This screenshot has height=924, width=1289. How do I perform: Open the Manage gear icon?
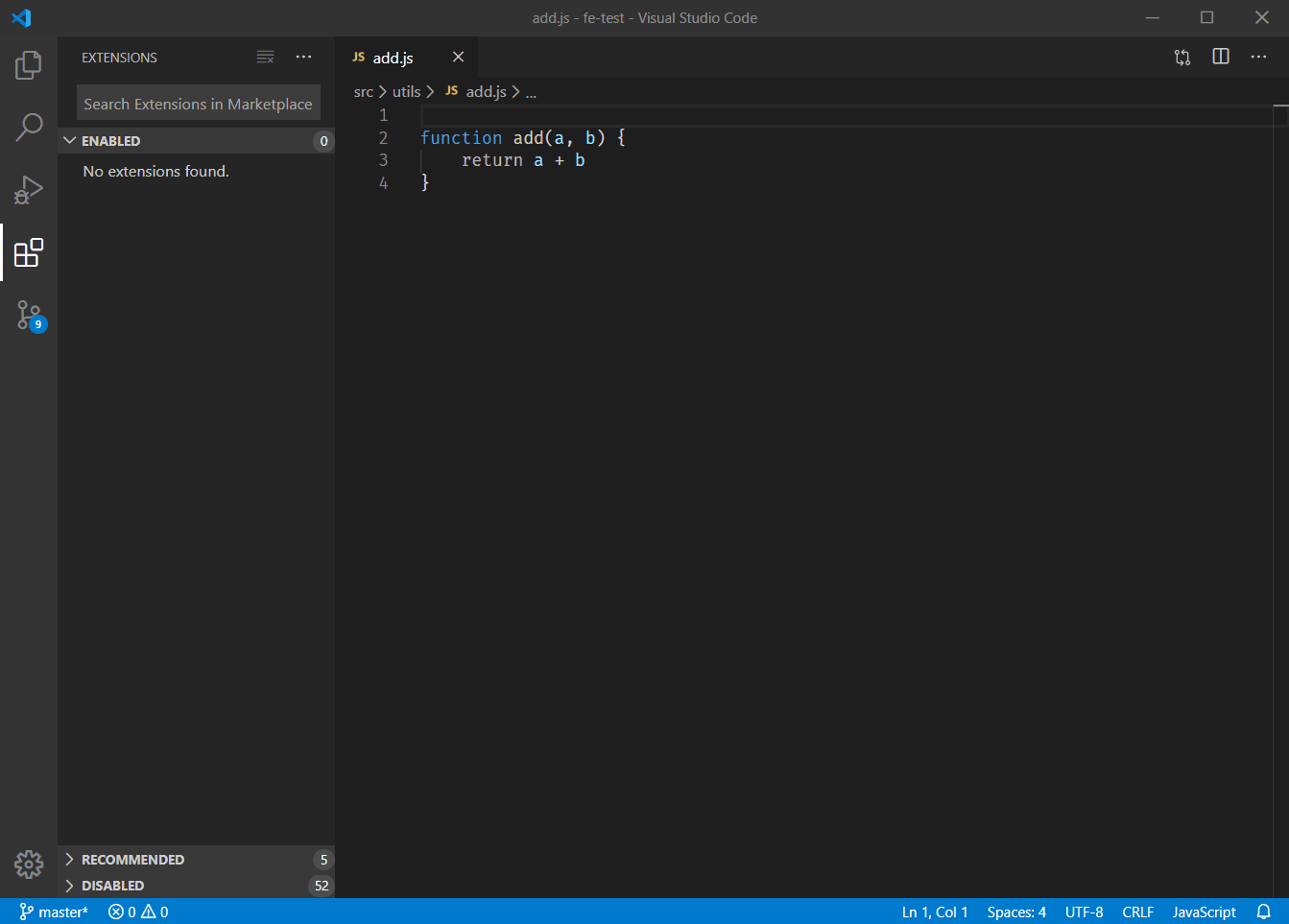[x=29, y=865]
